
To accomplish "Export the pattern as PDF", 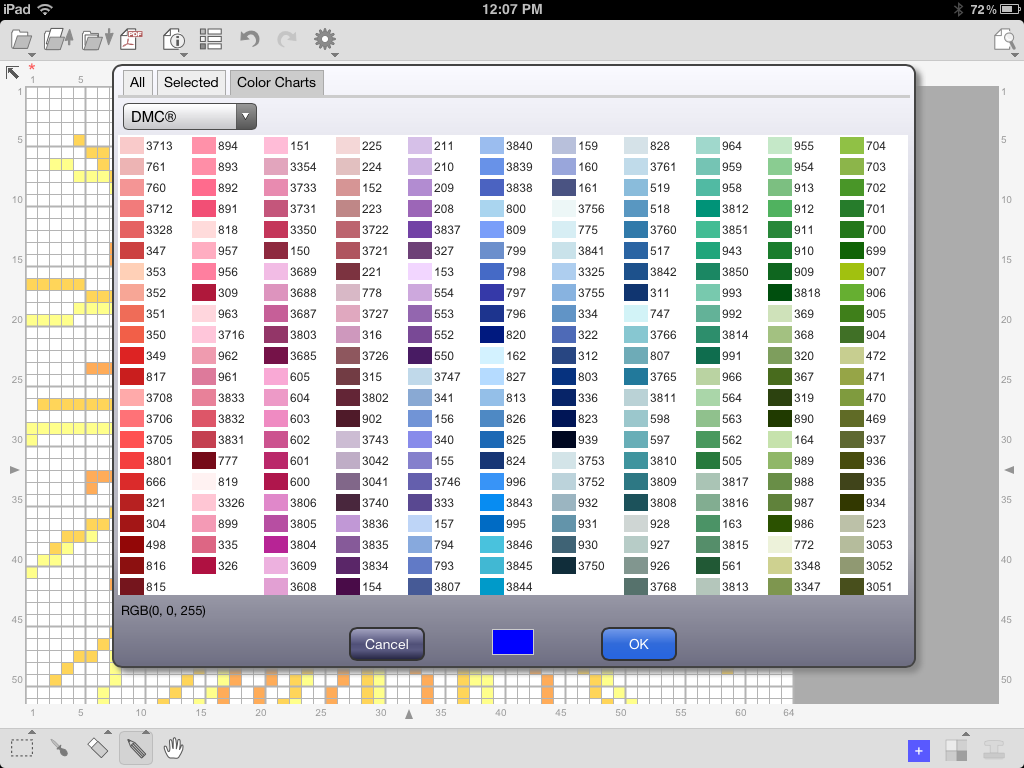I will pos(130,39).
